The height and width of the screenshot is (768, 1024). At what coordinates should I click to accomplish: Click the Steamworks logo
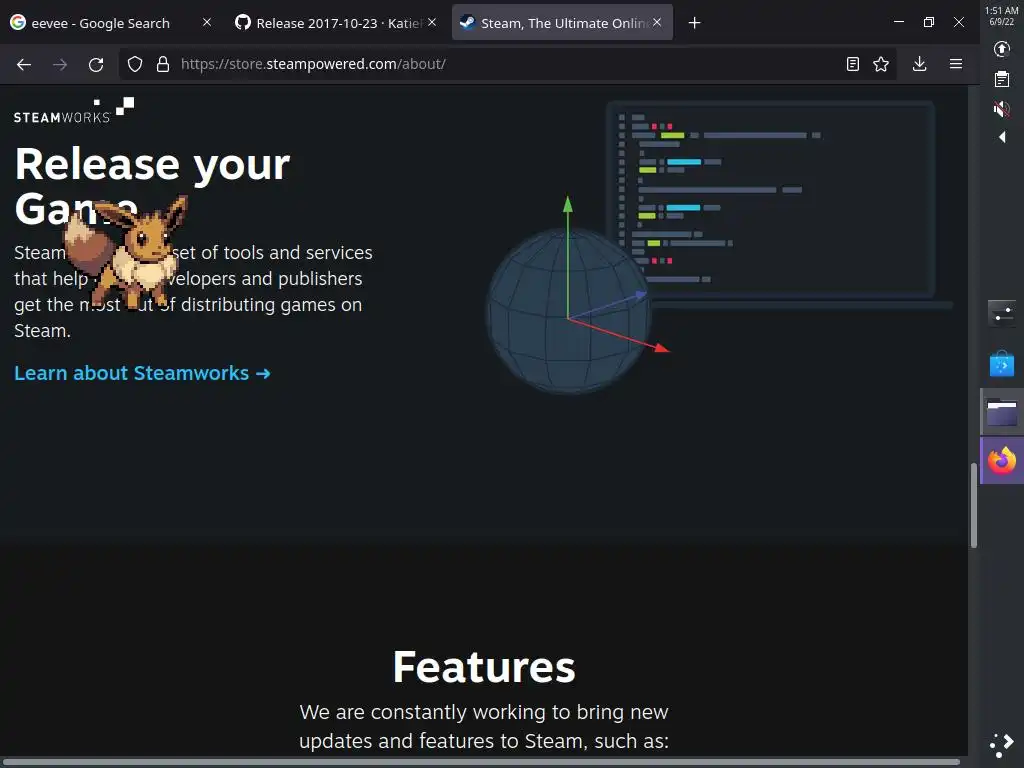[x=74, y=110]
